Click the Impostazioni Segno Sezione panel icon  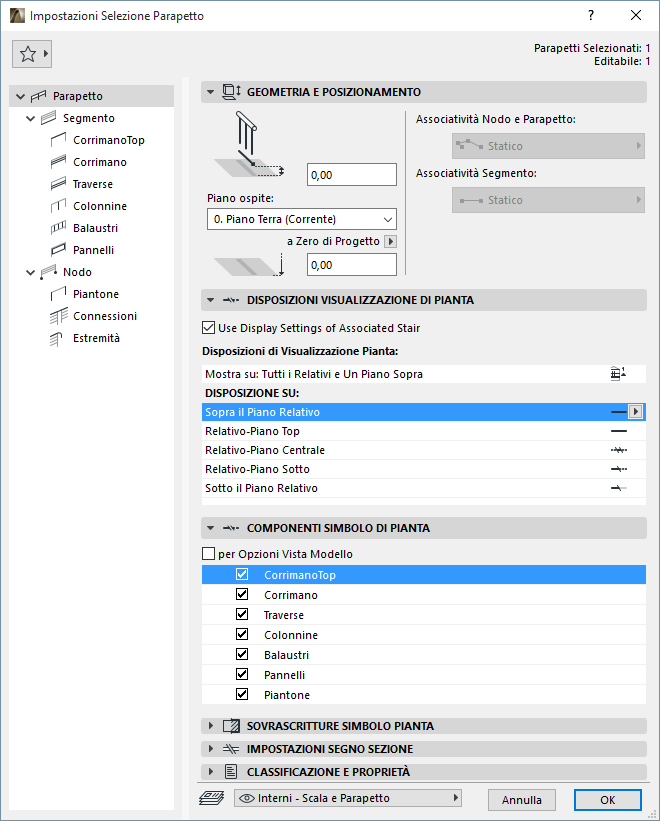[231, 749]
